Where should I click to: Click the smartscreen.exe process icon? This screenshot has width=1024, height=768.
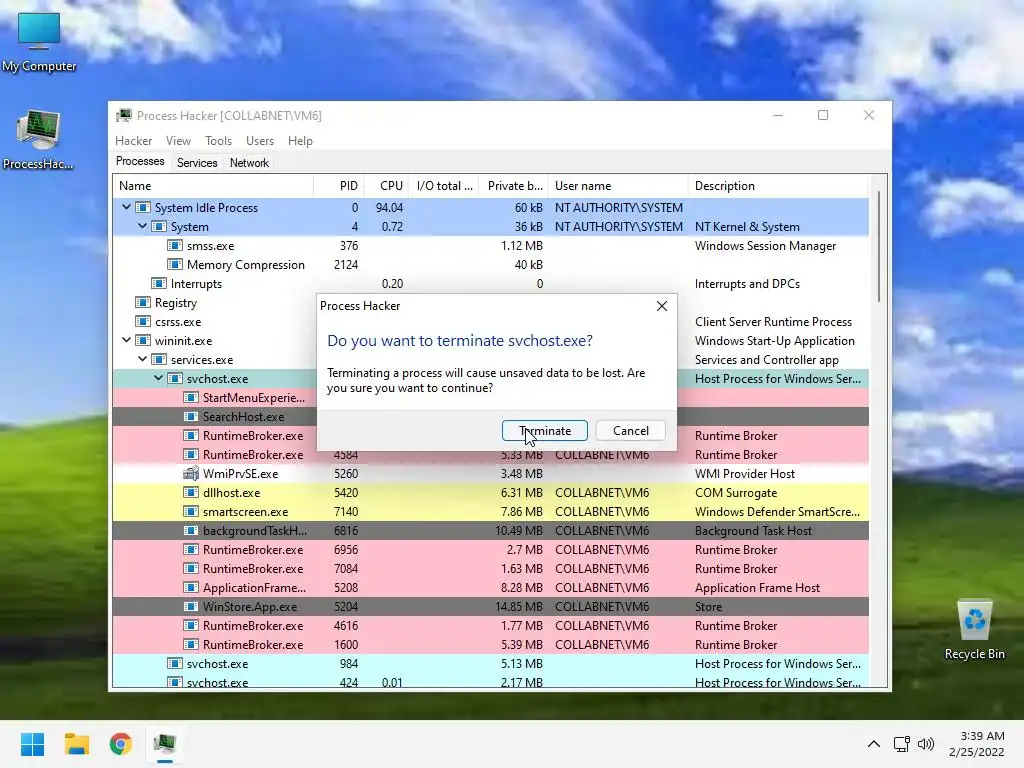[x=191, y=511]
